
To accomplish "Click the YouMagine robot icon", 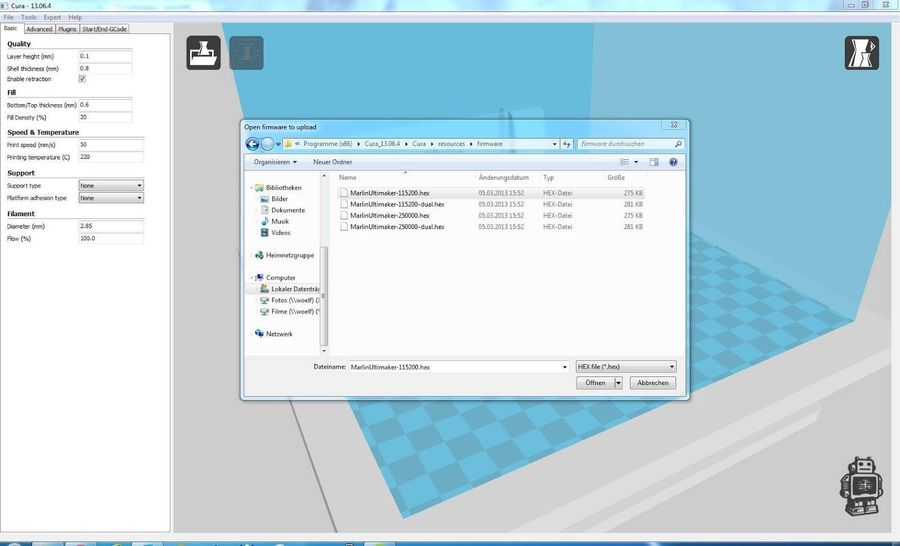I will click(x=860, y=486).
